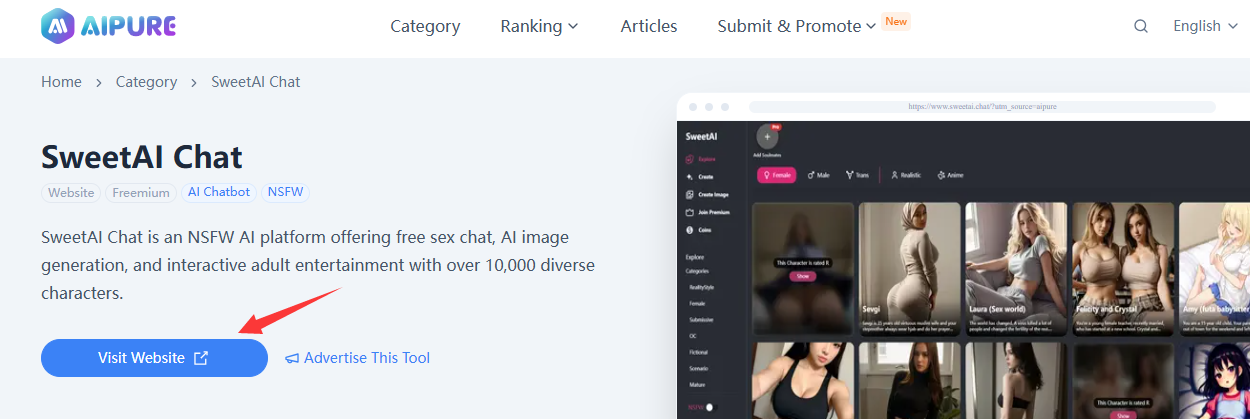Select the Female filter chip in preview
1250x420 pixels.
point(776,174)
